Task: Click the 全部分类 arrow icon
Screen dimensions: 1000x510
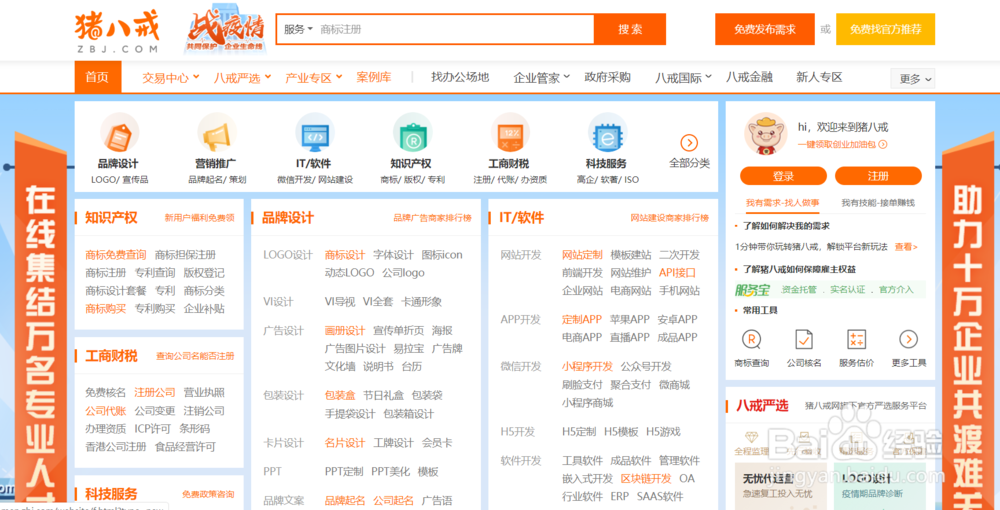Action: (689, 143)
